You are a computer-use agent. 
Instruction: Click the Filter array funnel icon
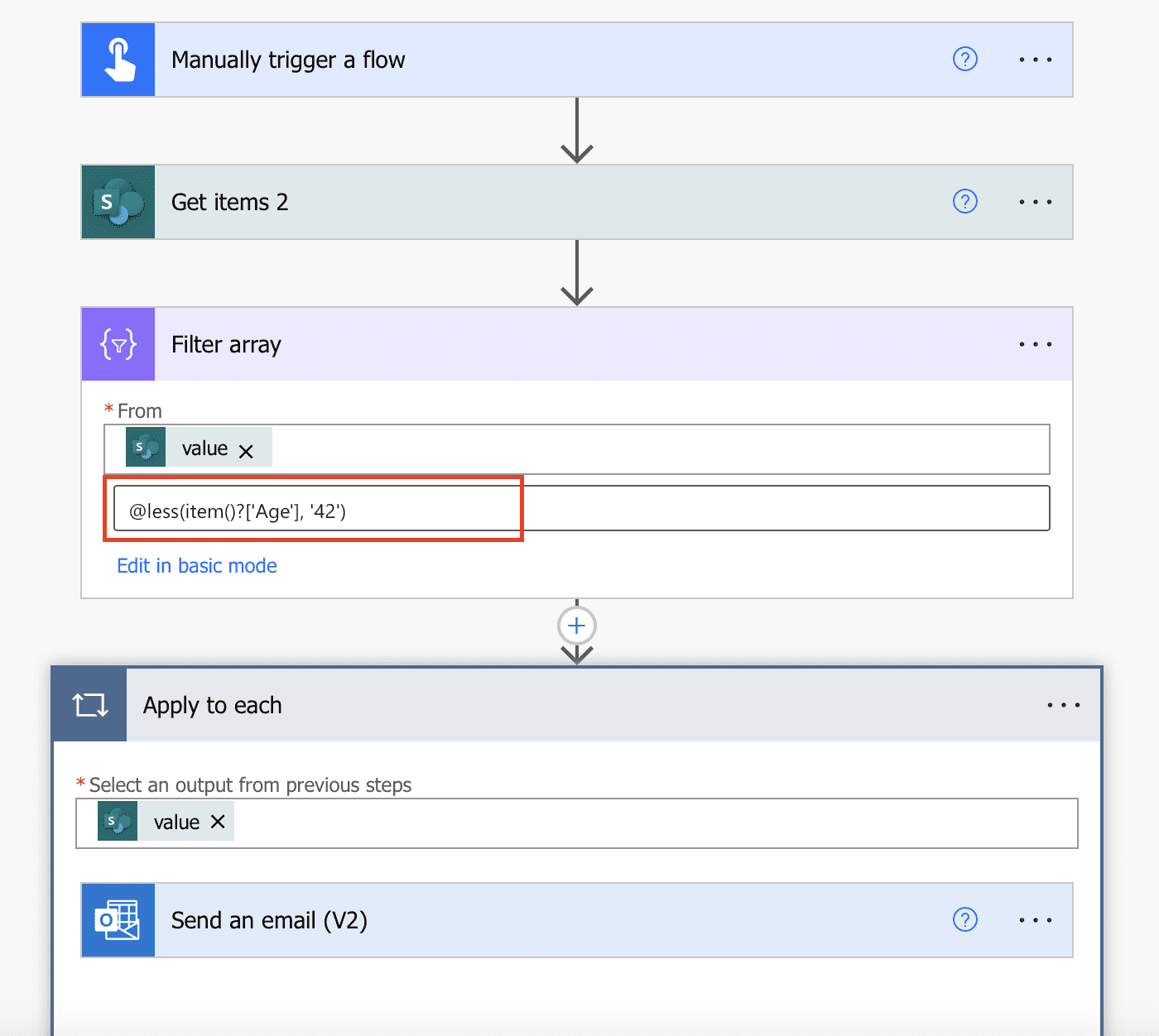tap(118, 343)
